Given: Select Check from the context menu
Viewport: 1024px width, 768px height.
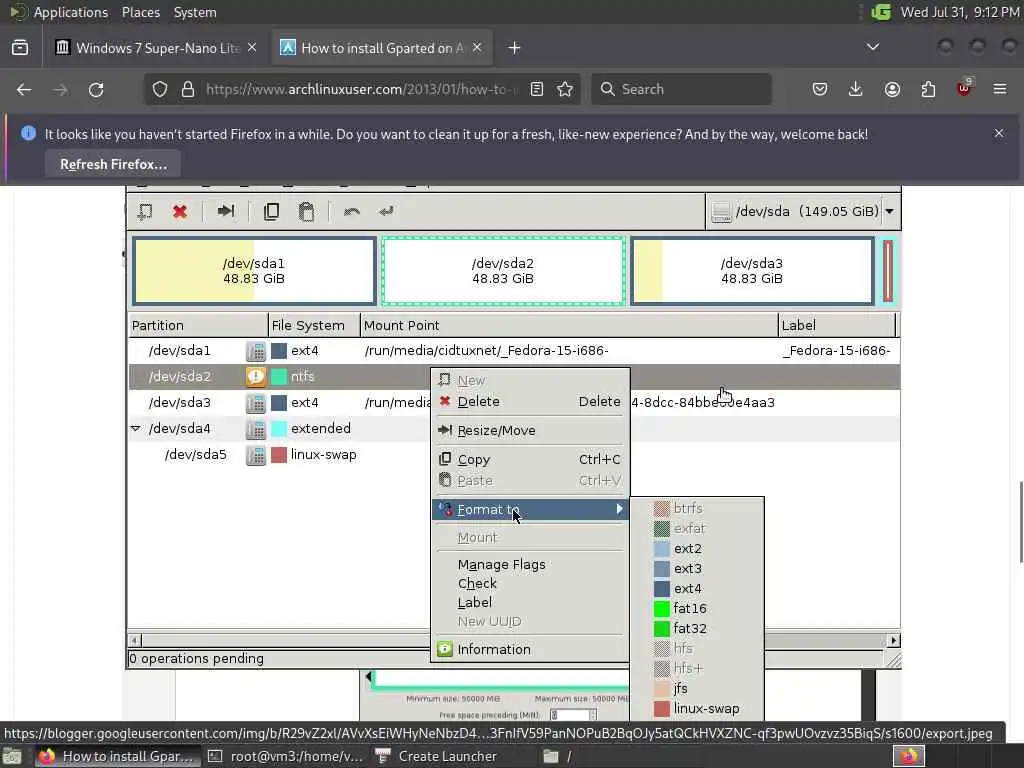Looking at the screenshot, I should [530, 583].
